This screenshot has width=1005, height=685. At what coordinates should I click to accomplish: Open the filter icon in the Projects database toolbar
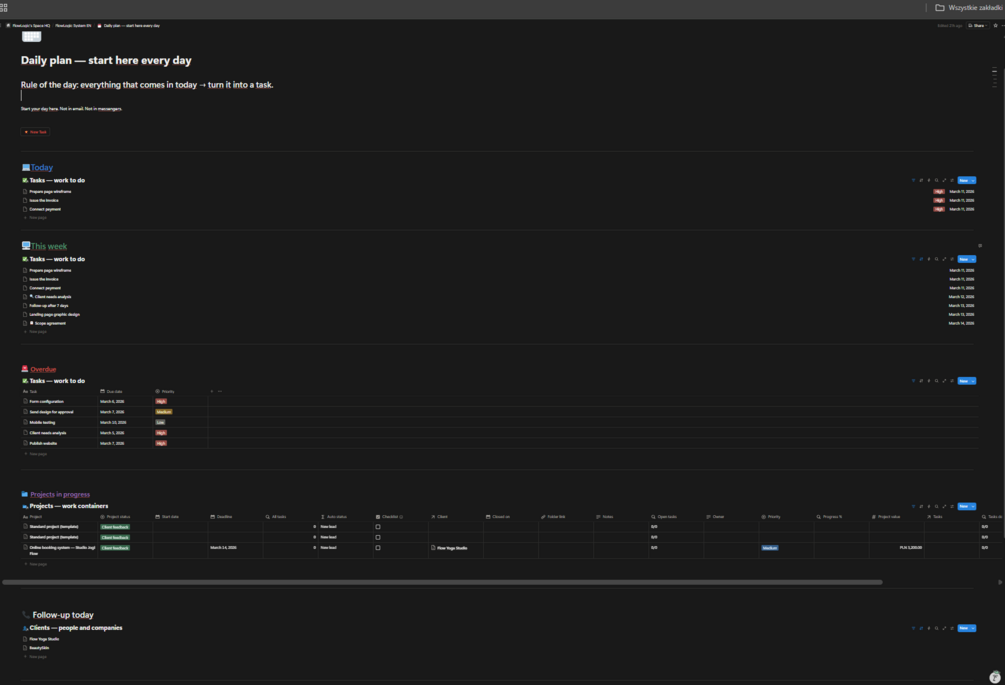click(x=913, y=507)
